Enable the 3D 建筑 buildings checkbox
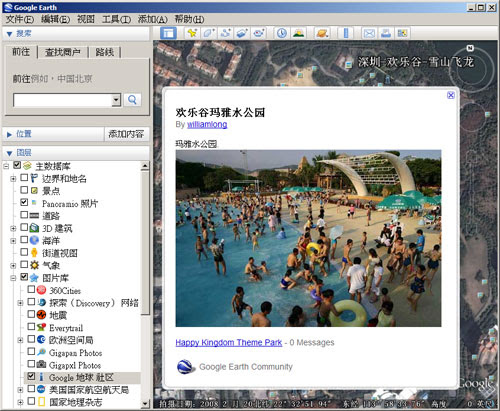 (x=24, y=227)
